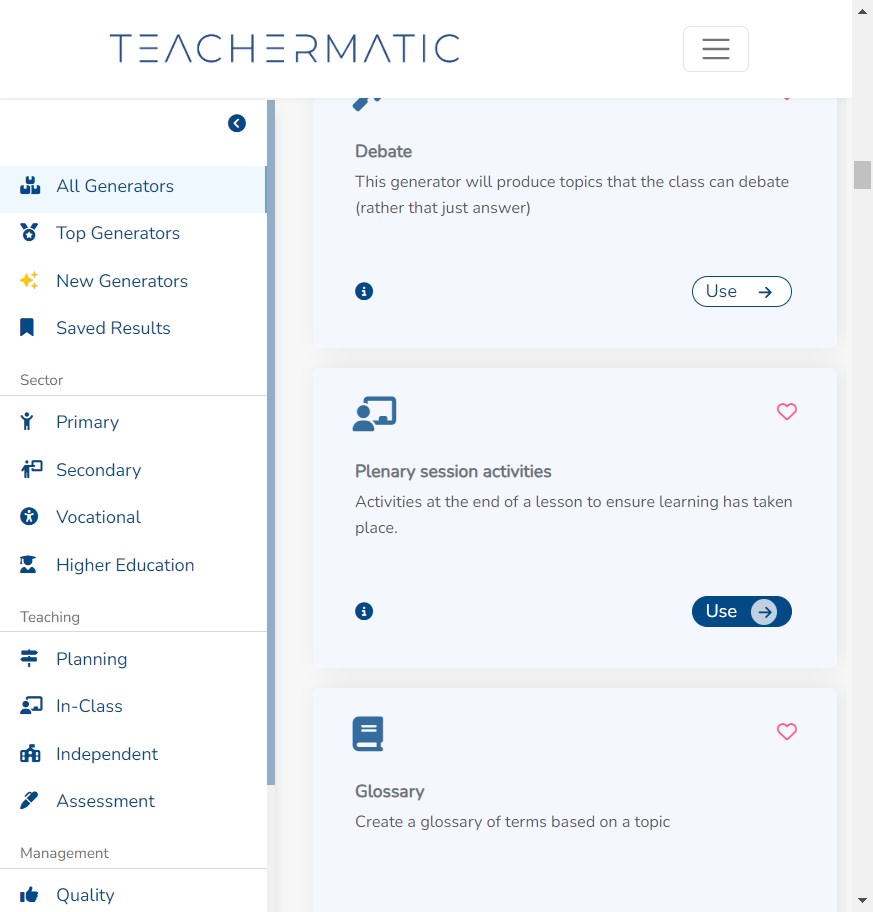This screenshot has height=912, width=873.
Task: Filter by Primary sector
Action: tap(88, 422)
